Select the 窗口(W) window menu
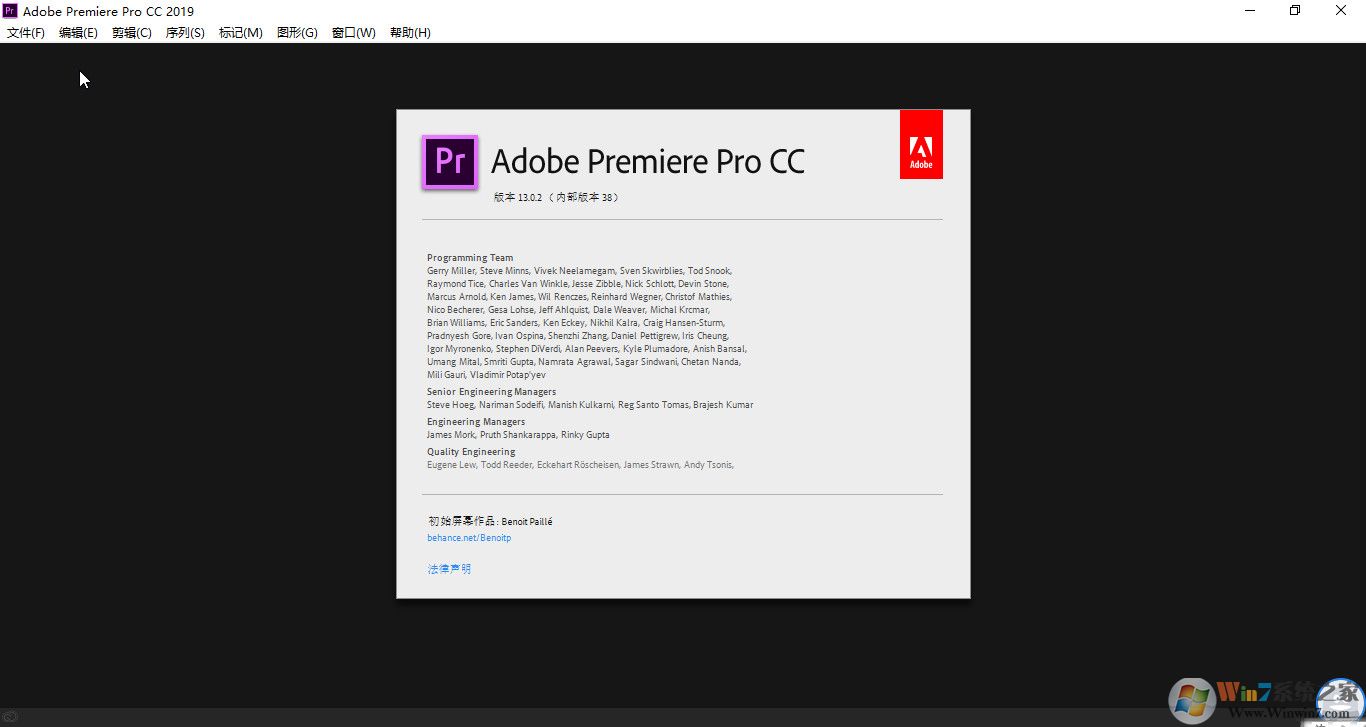 [353, 32]
